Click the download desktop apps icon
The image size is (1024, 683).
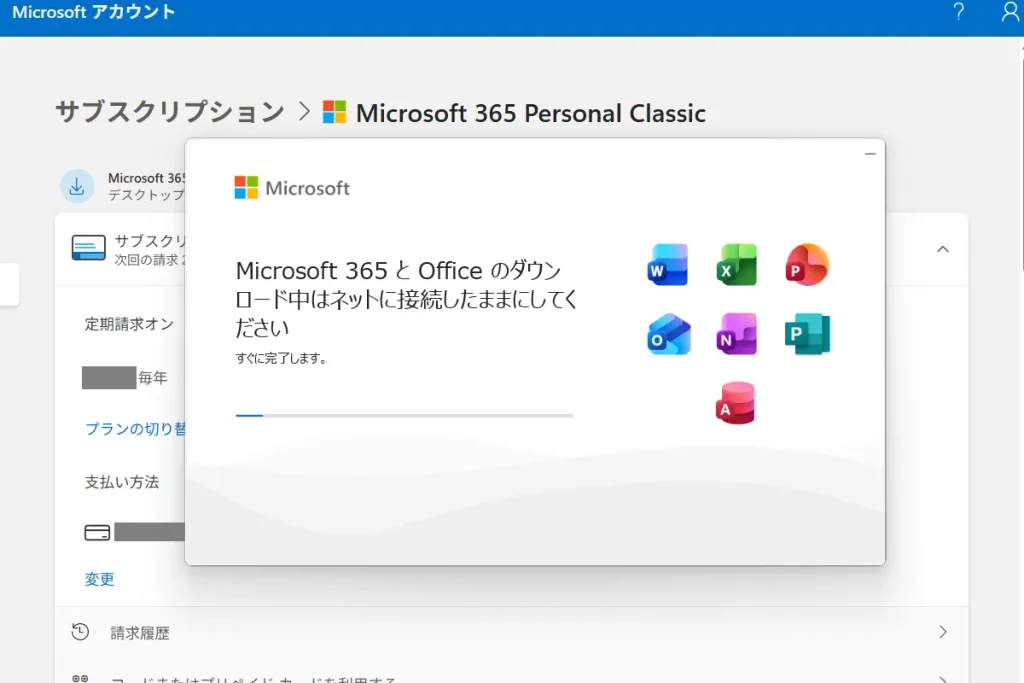pyautogui.click(x=77, y=187)
